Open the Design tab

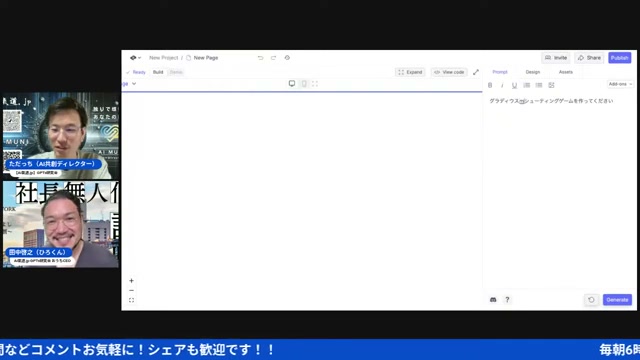(533, 72)
